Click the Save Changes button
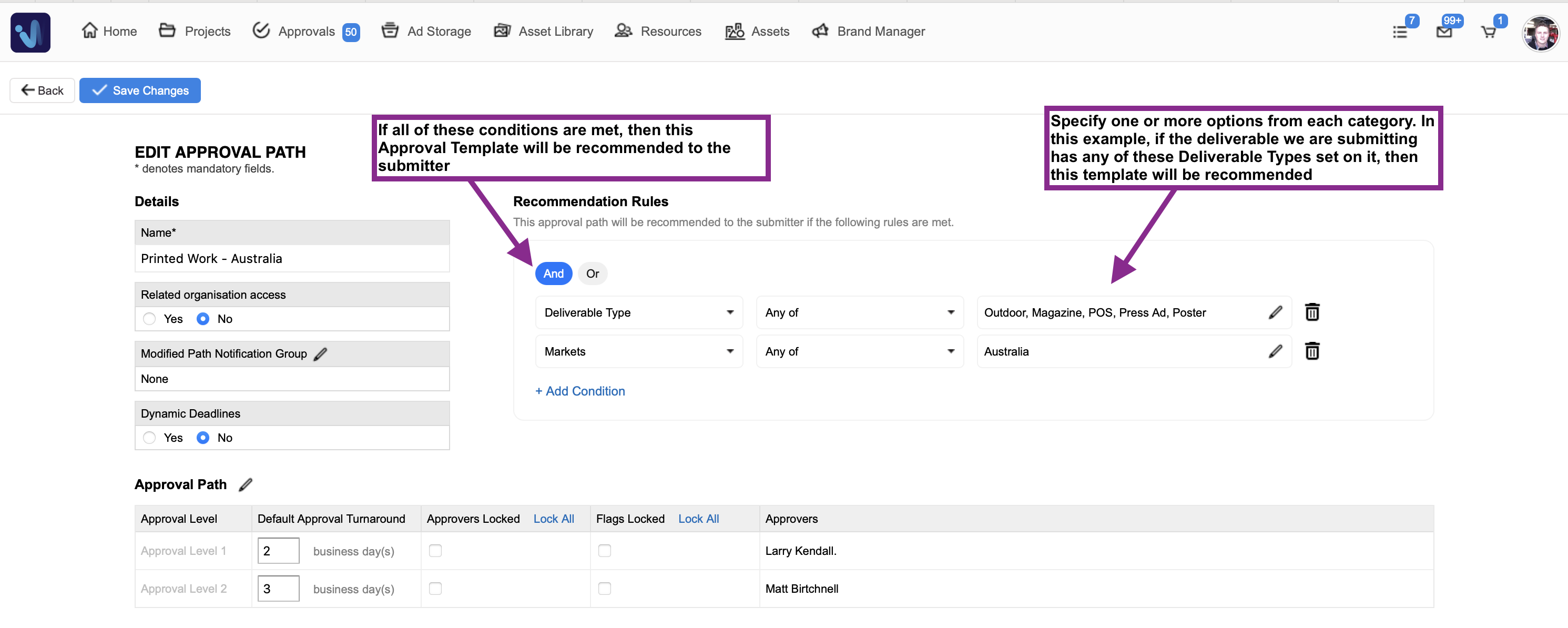Viewport: 1568px width, 628px height. click(x=140, y=91)
